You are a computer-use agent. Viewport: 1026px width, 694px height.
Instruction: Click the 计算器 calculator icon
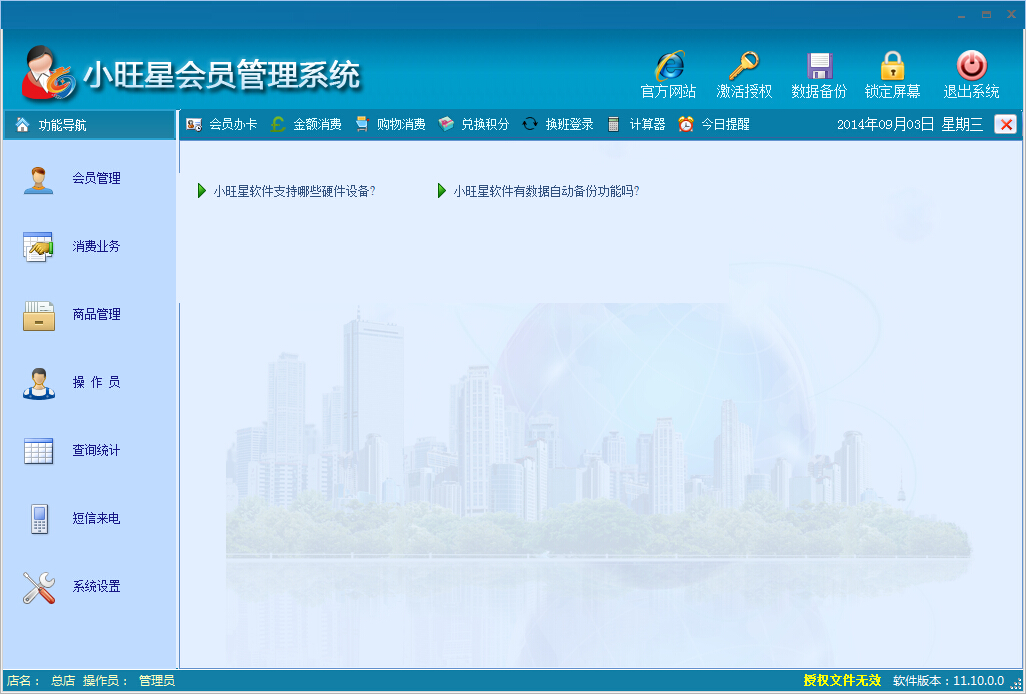tap(614, 124)
